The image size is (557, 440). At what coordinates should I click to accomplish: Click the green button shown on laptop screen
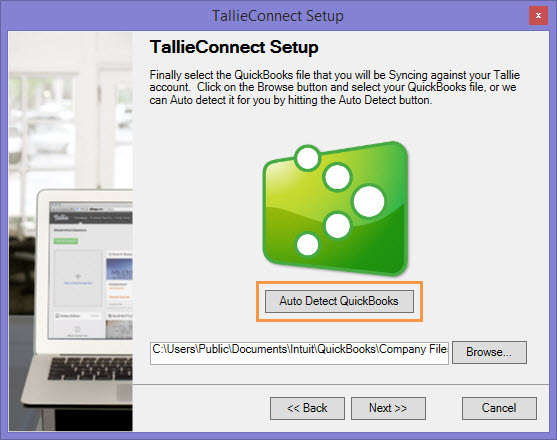(66, 241)
